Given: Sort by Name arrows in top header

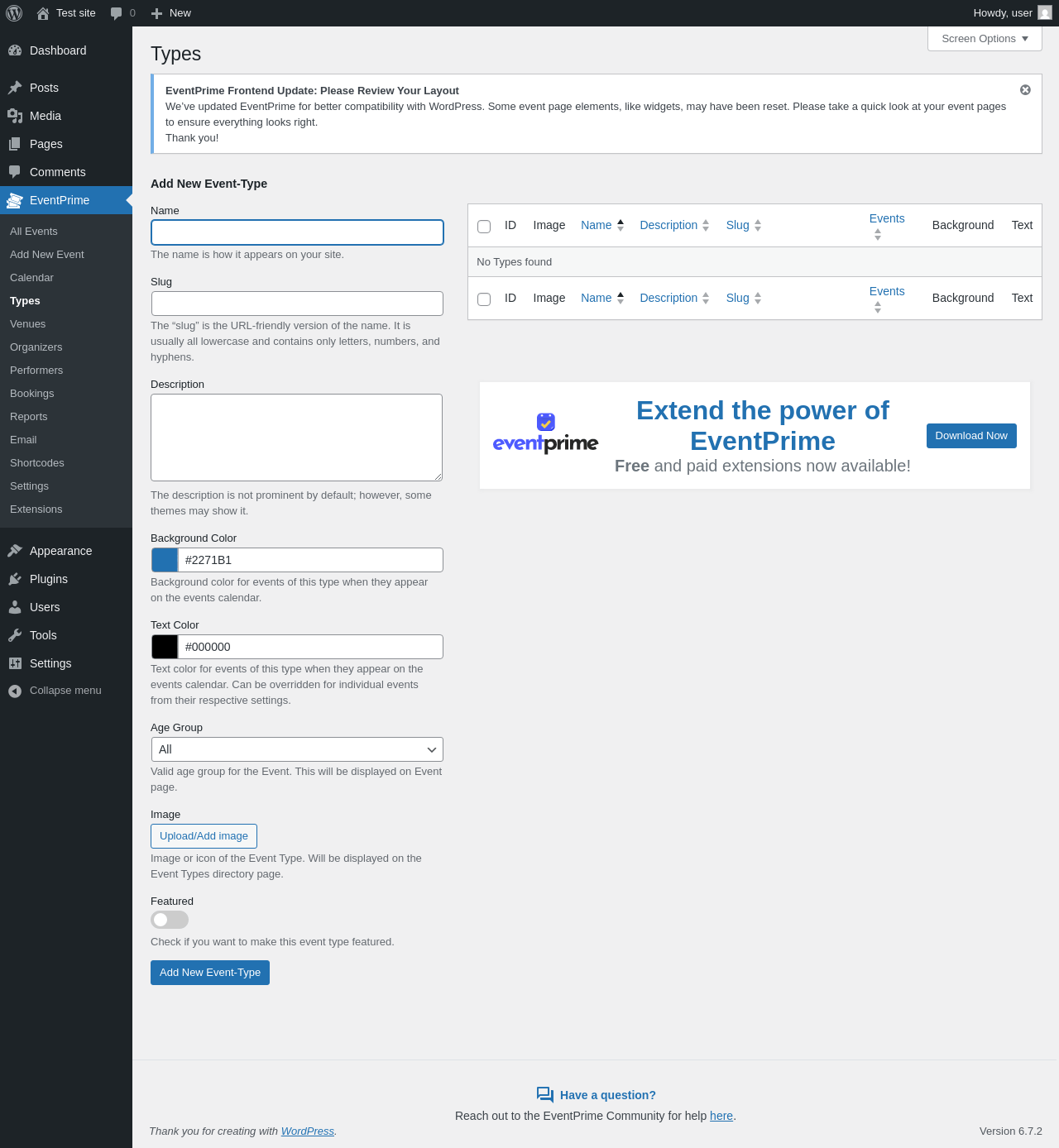Looking at the screenshot, I should tap(621, 225).
